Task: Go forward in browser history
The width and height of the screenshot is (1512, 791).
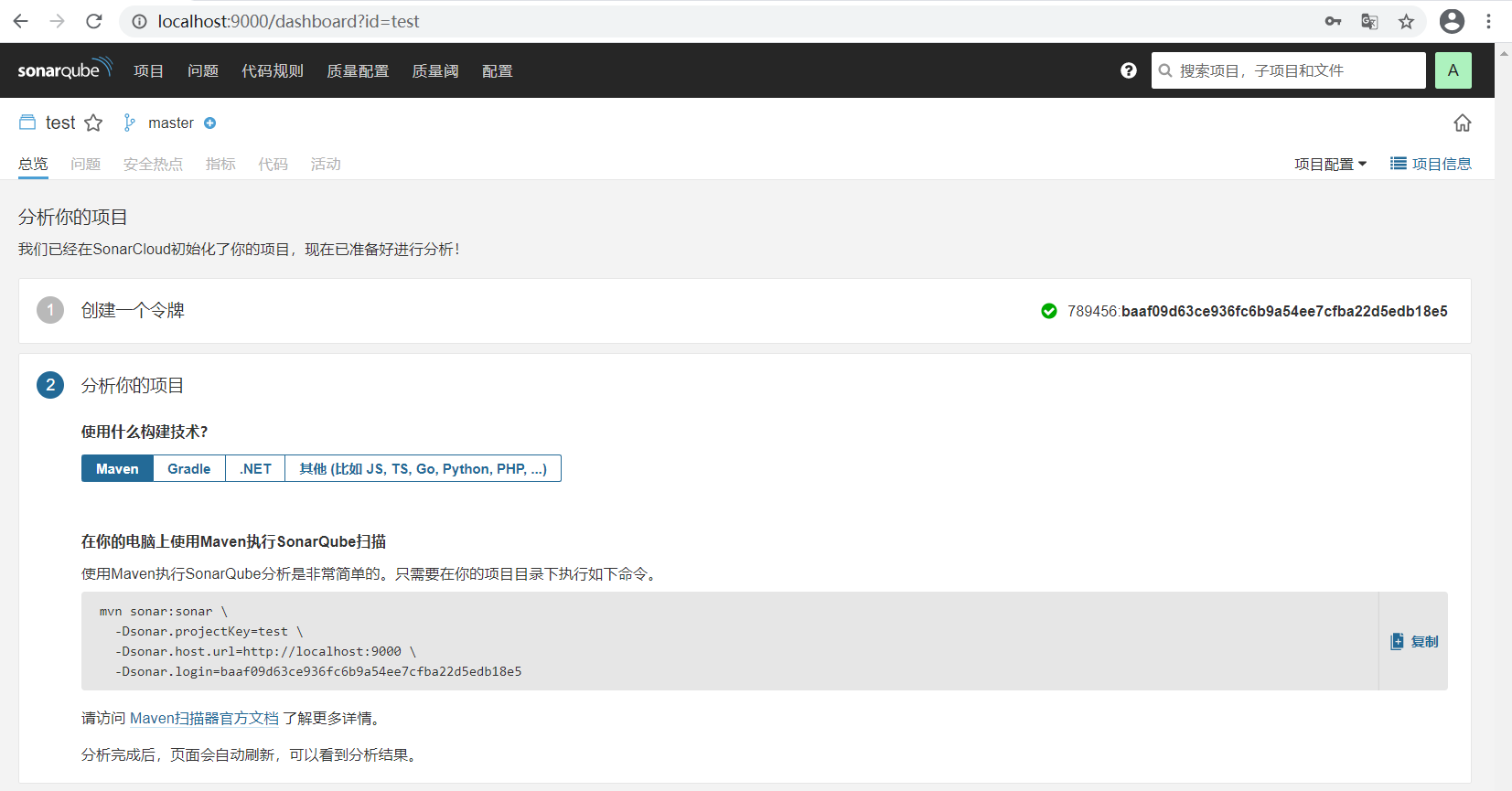Action: point(58,21)
